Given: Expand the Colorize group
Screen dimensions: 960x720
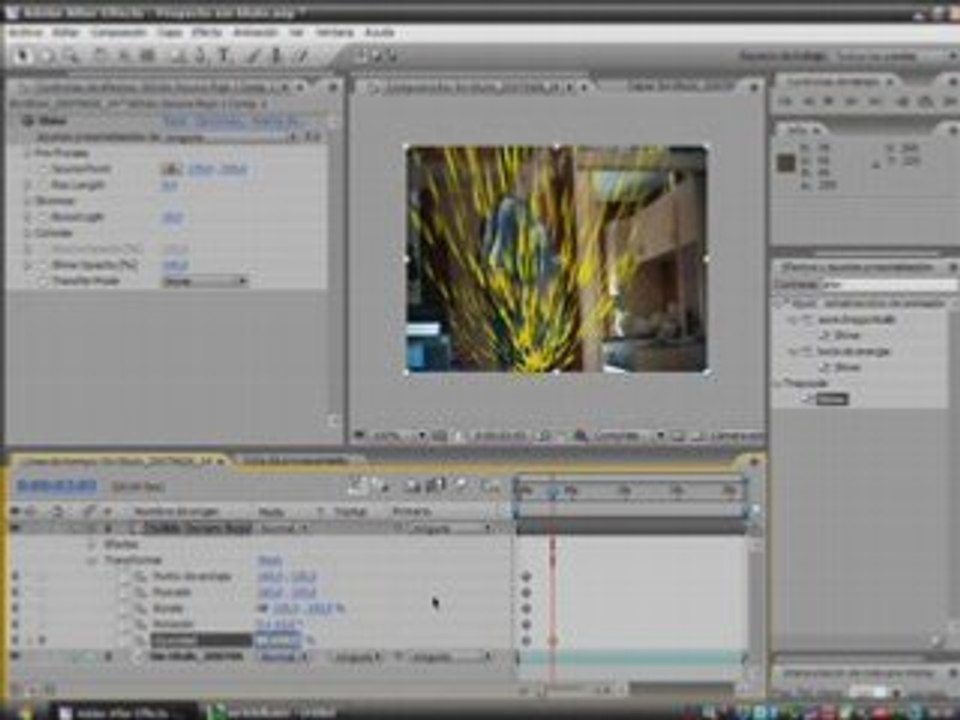Looking at the screenshot, I should pyautogui.click(x=28, y=233).
